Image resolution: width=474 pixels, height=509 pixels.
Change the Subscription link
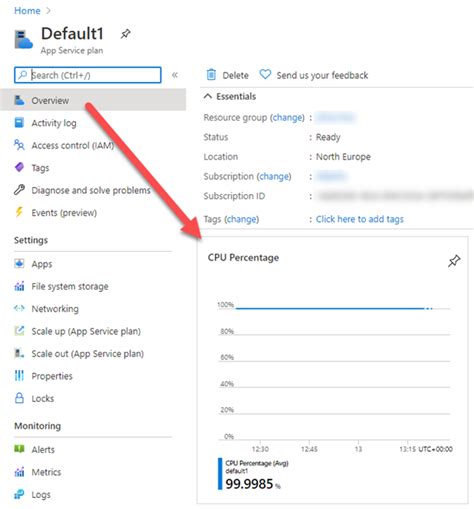[274, 176]
